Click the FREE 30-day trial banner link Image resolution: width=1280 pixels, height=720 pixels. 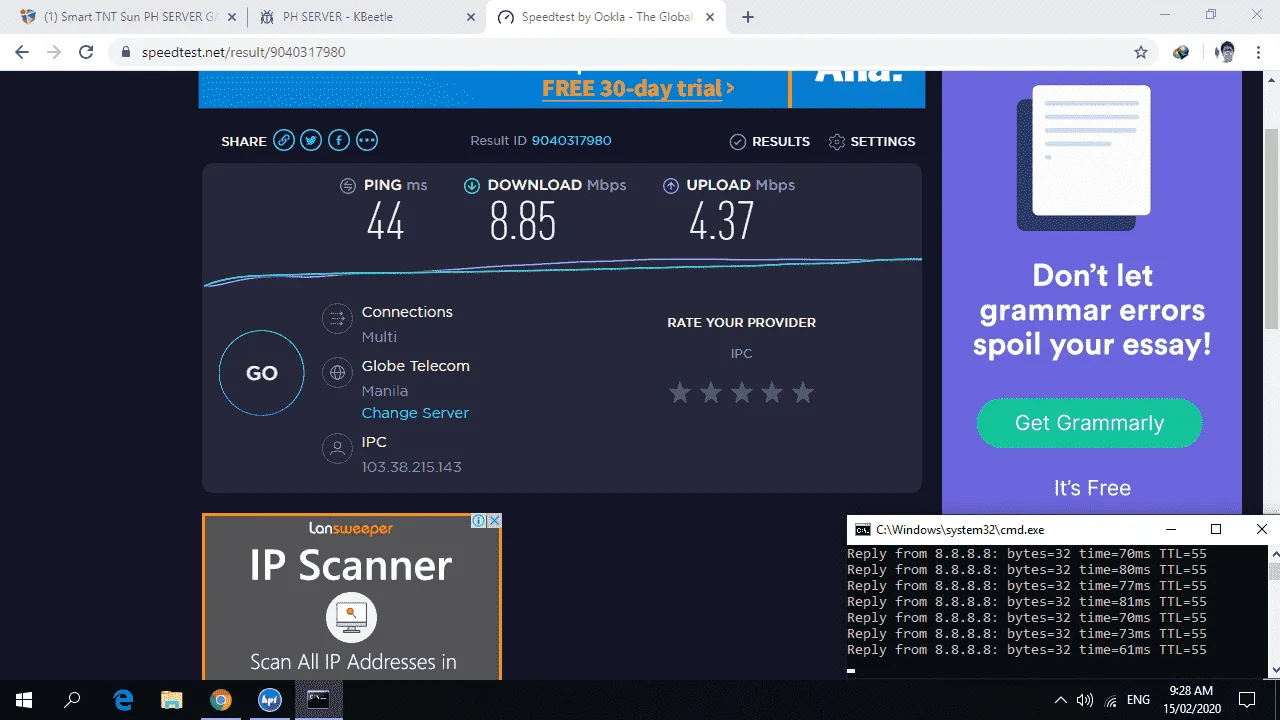[638, 88]
